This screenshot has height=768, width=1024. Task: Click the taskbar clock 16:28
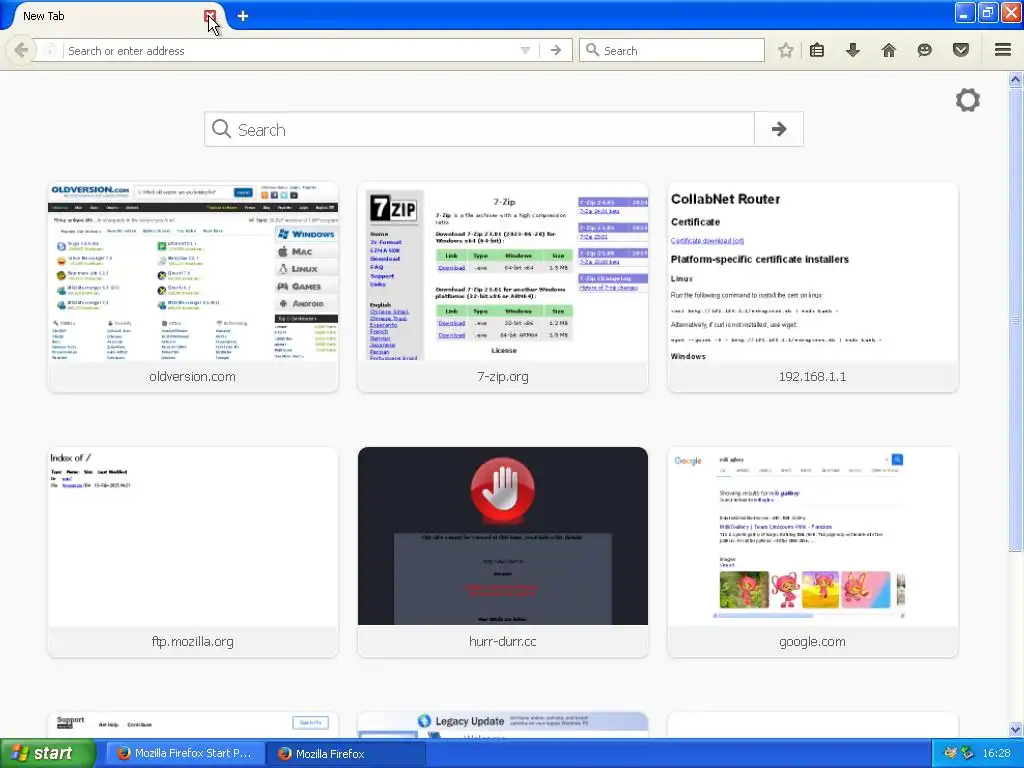pos(996,754)
